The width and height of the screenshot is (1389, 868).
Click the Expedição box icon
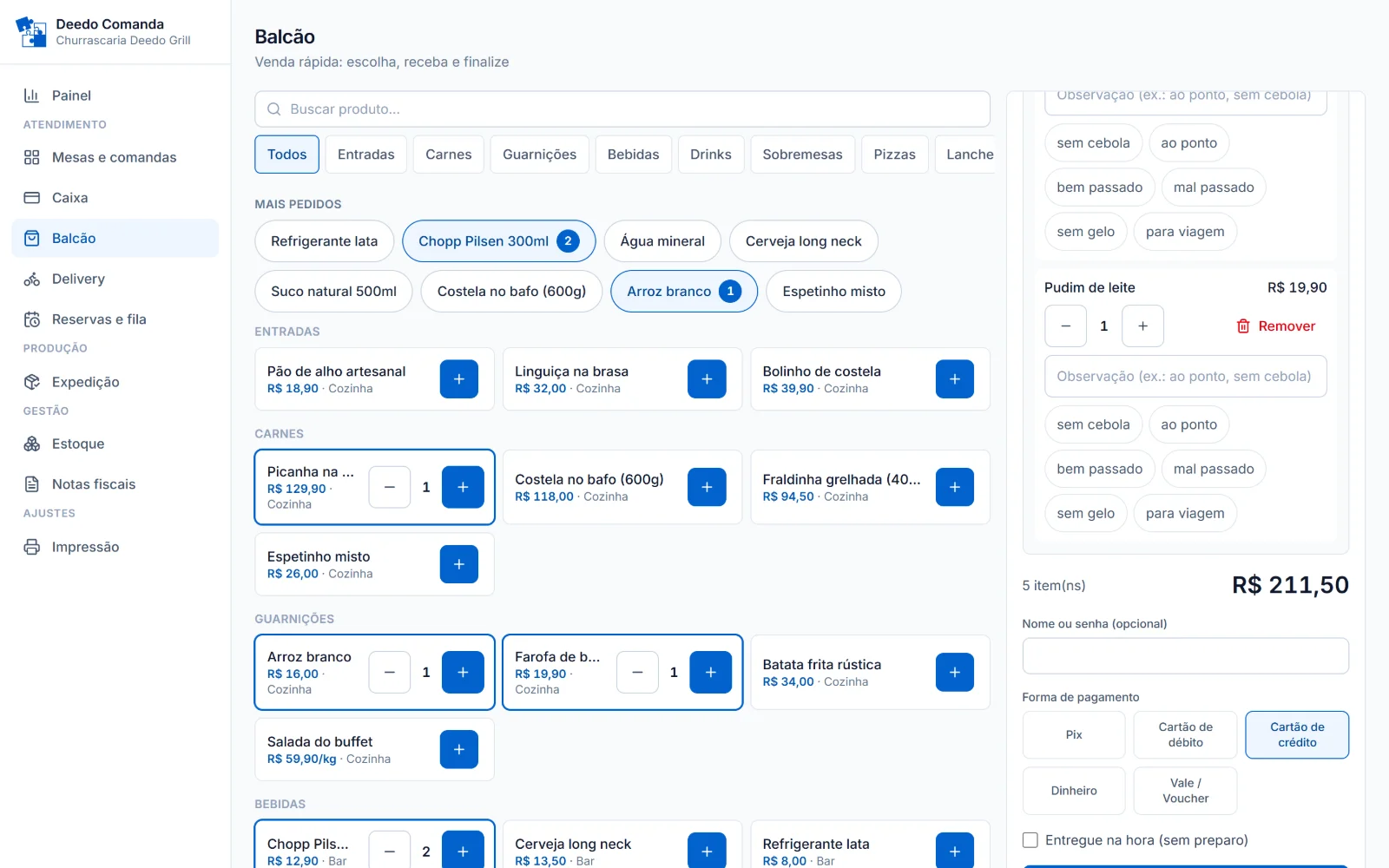[x=32, y=382]
